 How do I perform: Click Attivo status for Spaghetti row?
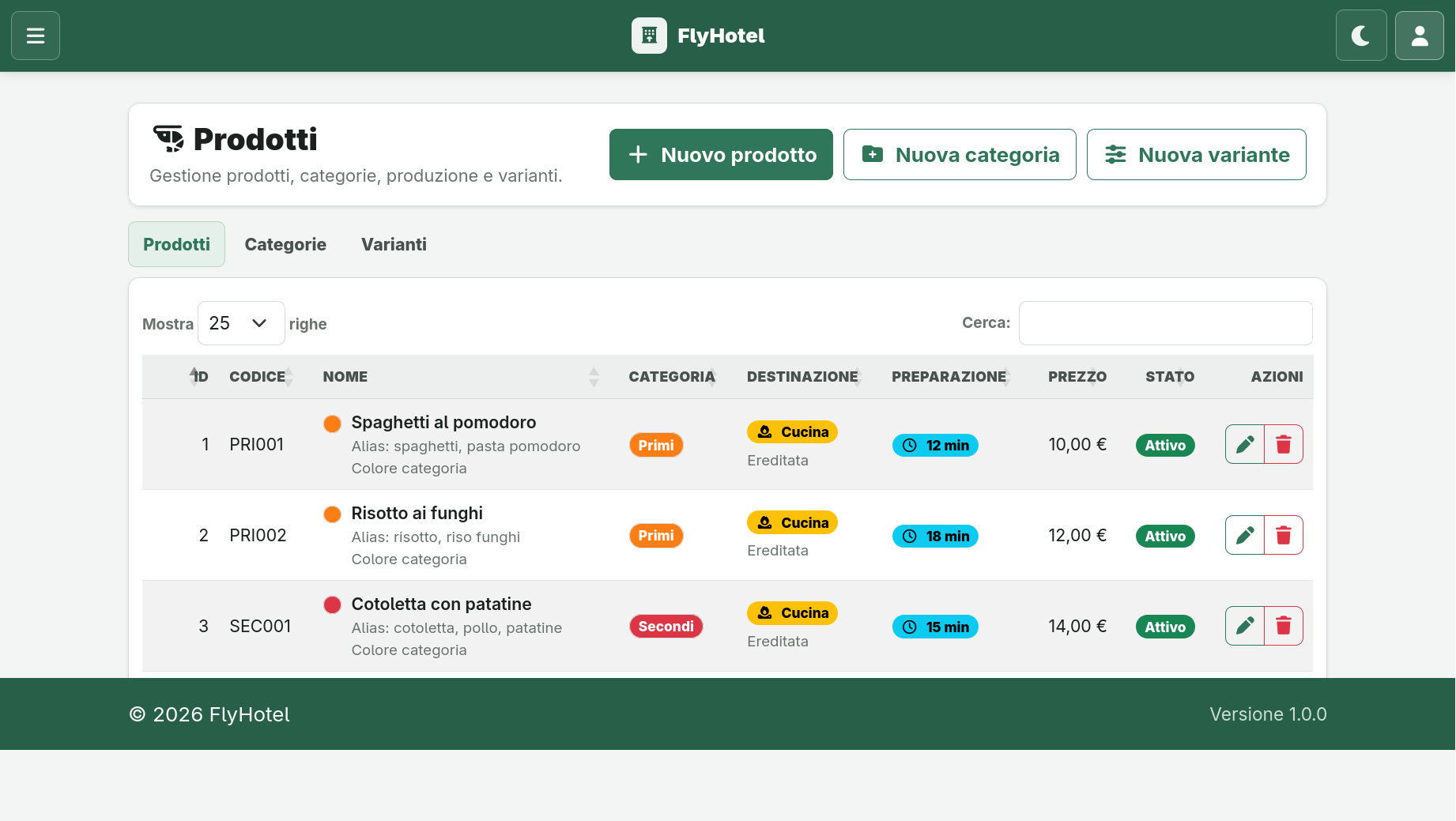pos(1165,445)
